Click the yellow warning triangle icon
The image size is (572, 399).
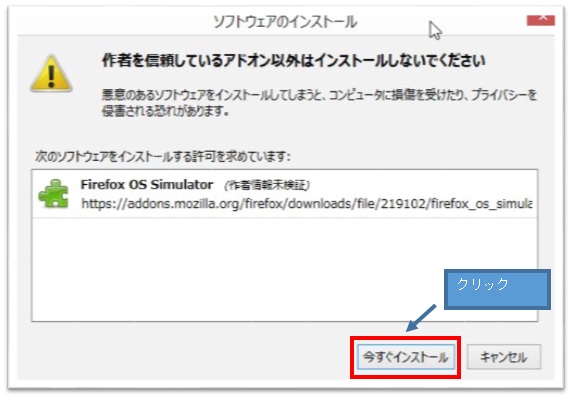51,74
